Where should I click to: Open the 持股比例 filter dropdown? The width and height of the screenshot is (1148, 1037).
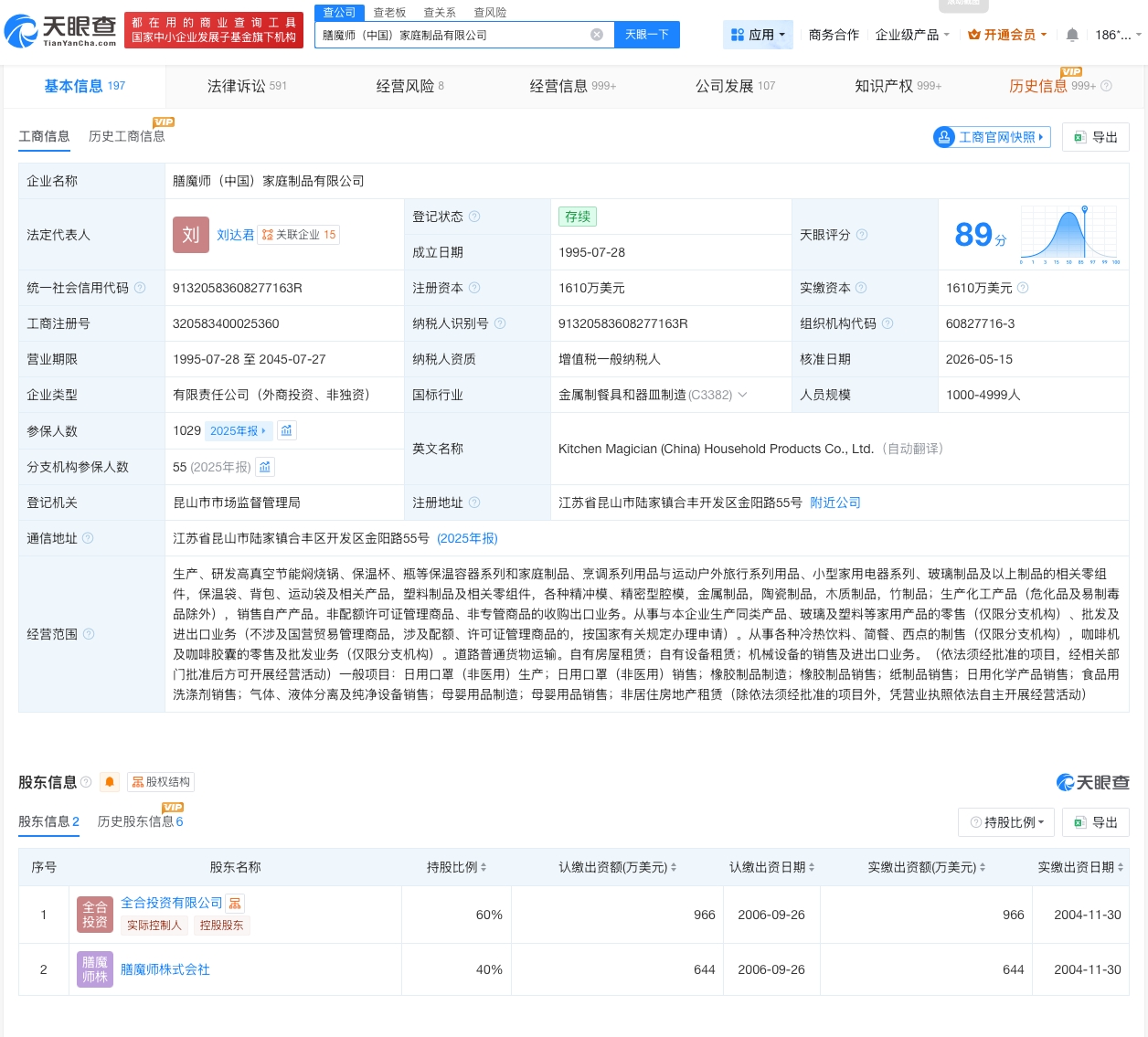1006,822
